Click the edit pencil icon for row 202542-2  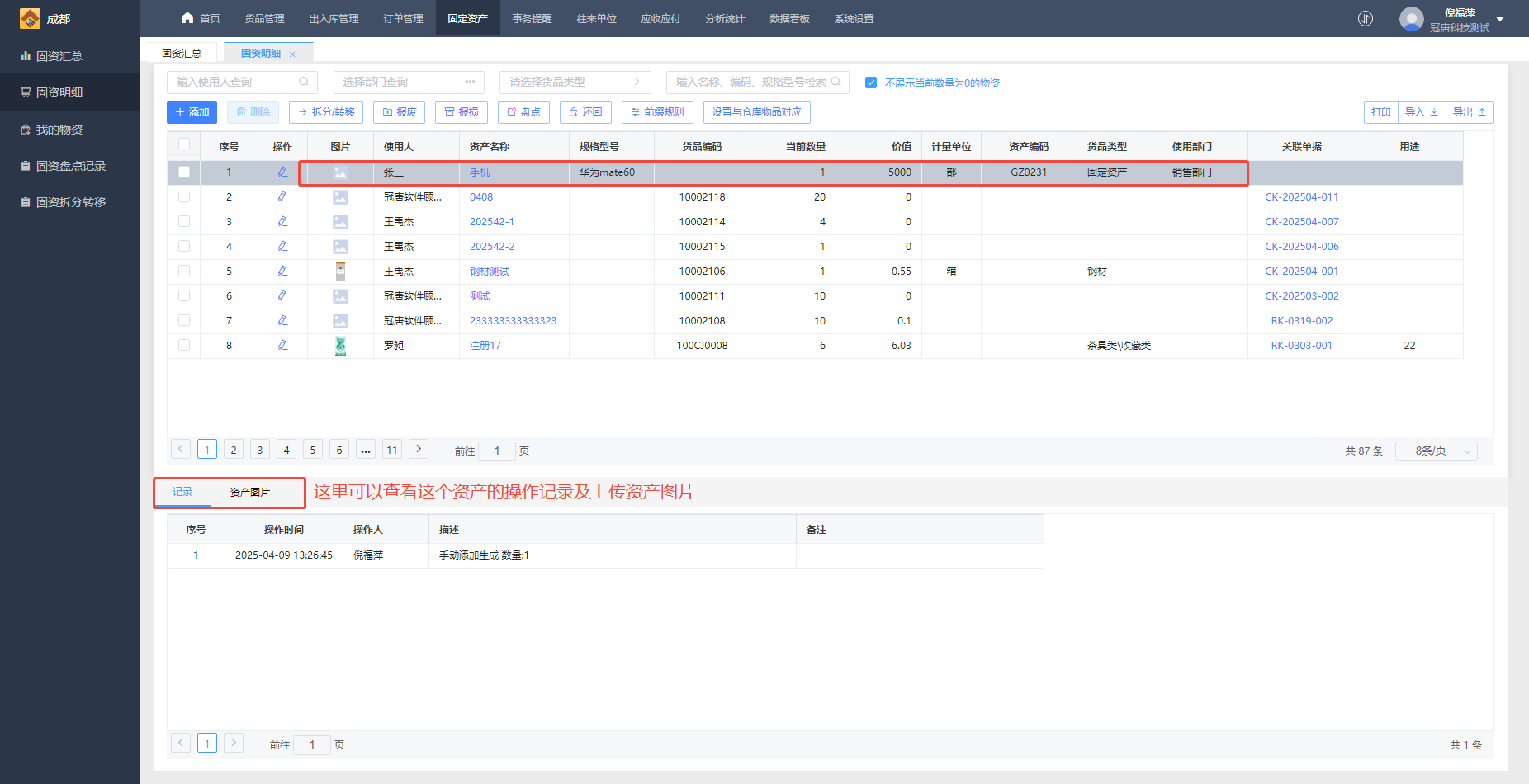tap(282, 246)
